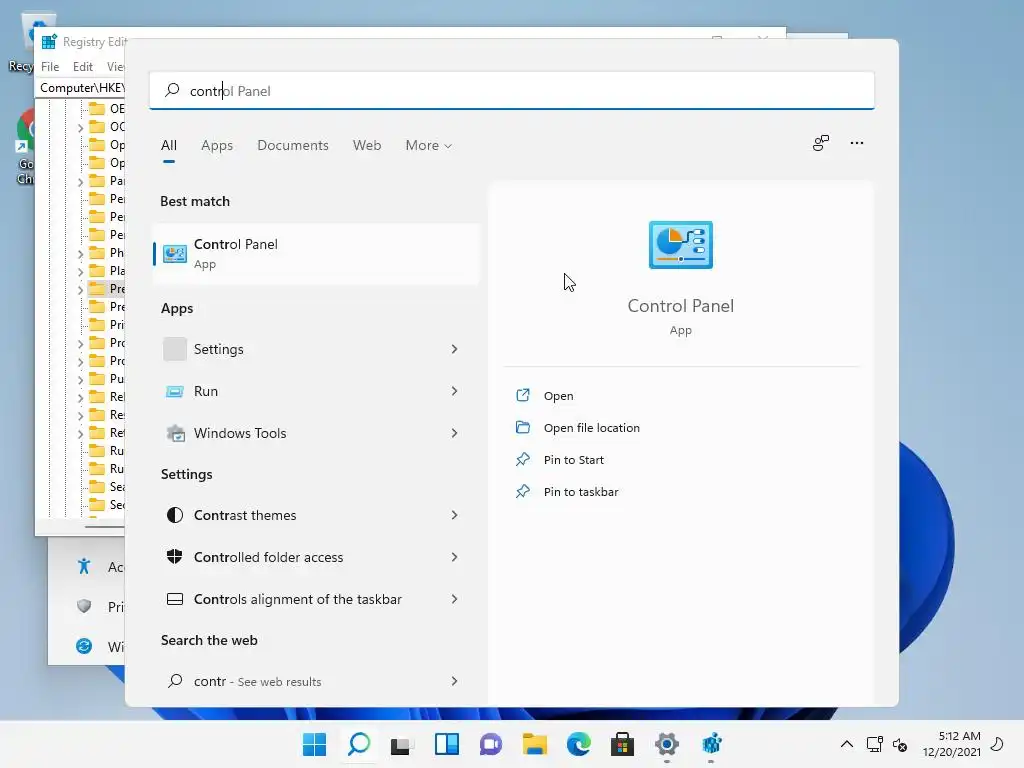The height and width of the screenshot is (768, 1024).
Task: Click the Pin to Start pin icon
Action: 522,459
